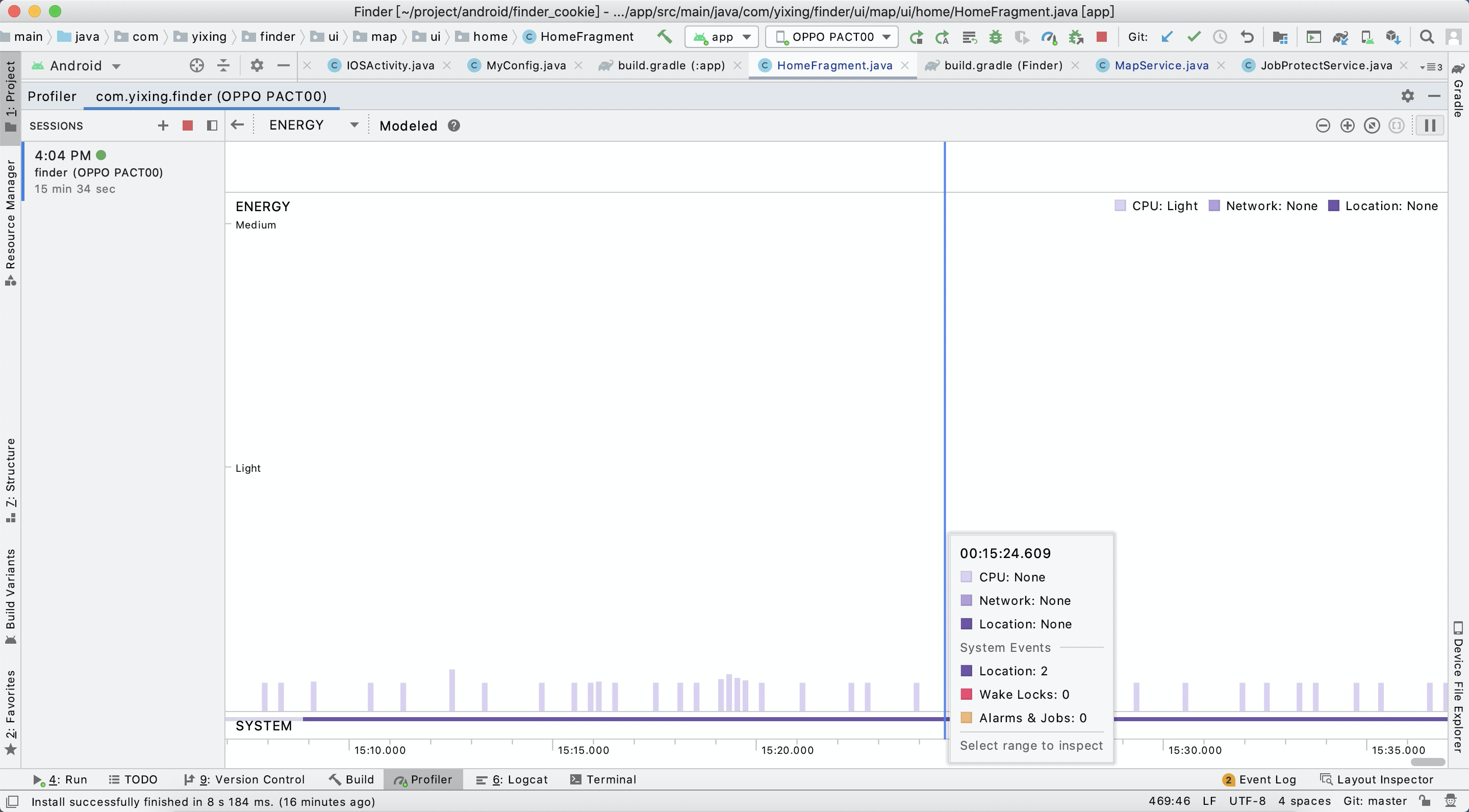Click the Search Everywhere magnifier icon
Image resolution: width=1469 pixels, height=812 pixels.
1427,37
